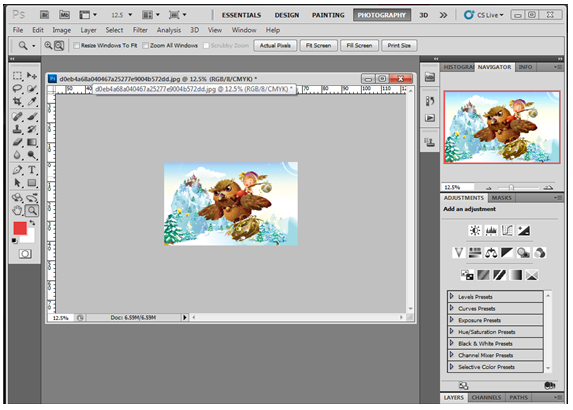Switch to Painting workspace
The width and height of the screenshot is (573, 410).
click(x=328, y=15)
